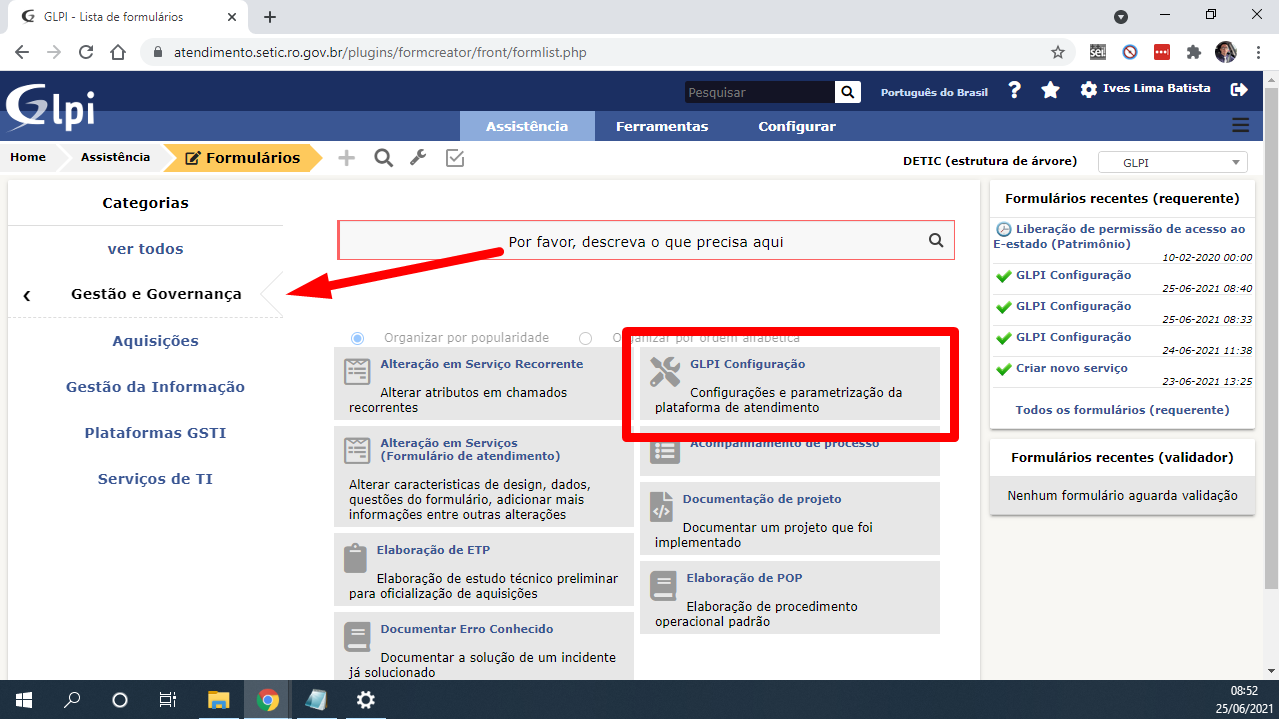Screen dimensions: 1279x719
Task: Collapse Gestão e Governança back chevron
Action: click(x=27, y=295)
